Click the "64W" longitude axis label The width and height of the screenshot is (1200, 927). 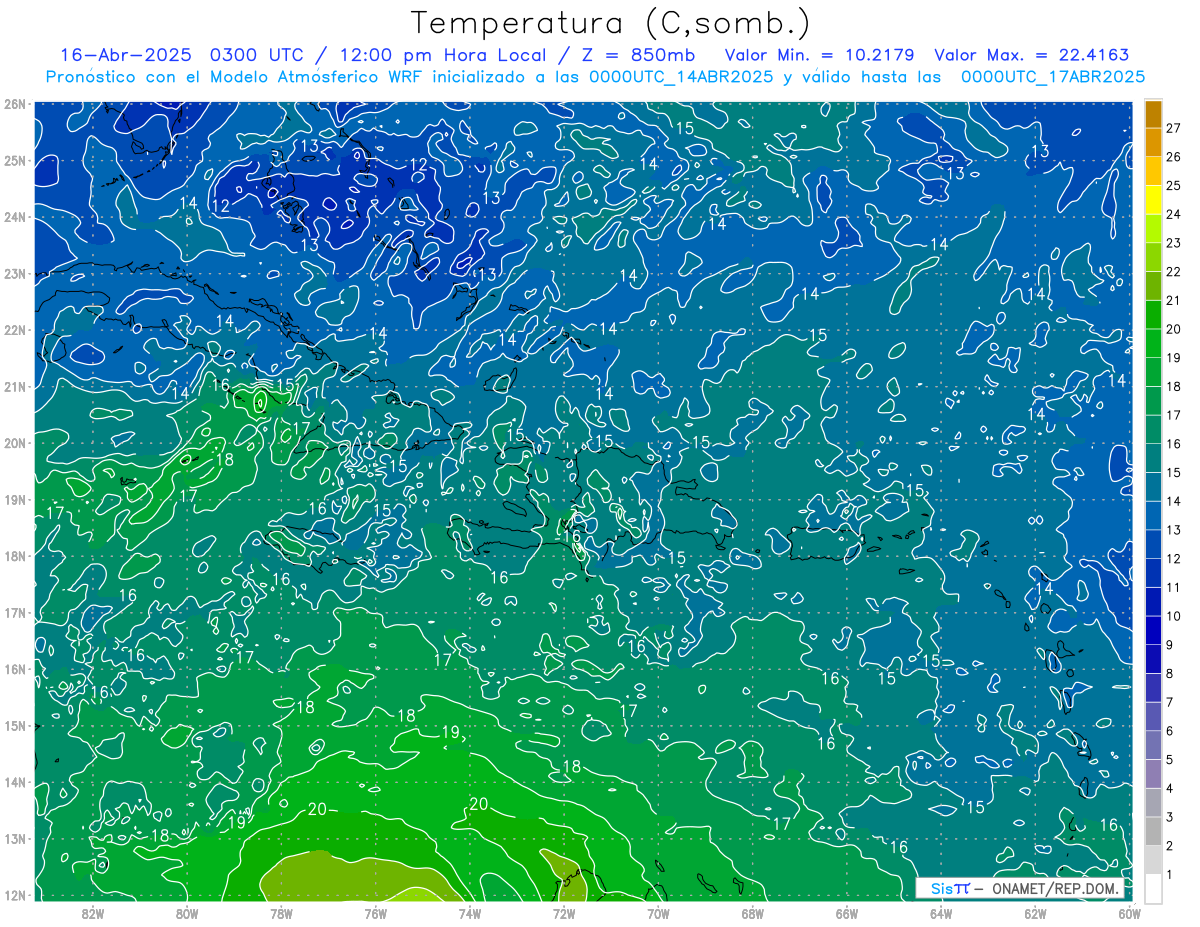coord(941,913)
